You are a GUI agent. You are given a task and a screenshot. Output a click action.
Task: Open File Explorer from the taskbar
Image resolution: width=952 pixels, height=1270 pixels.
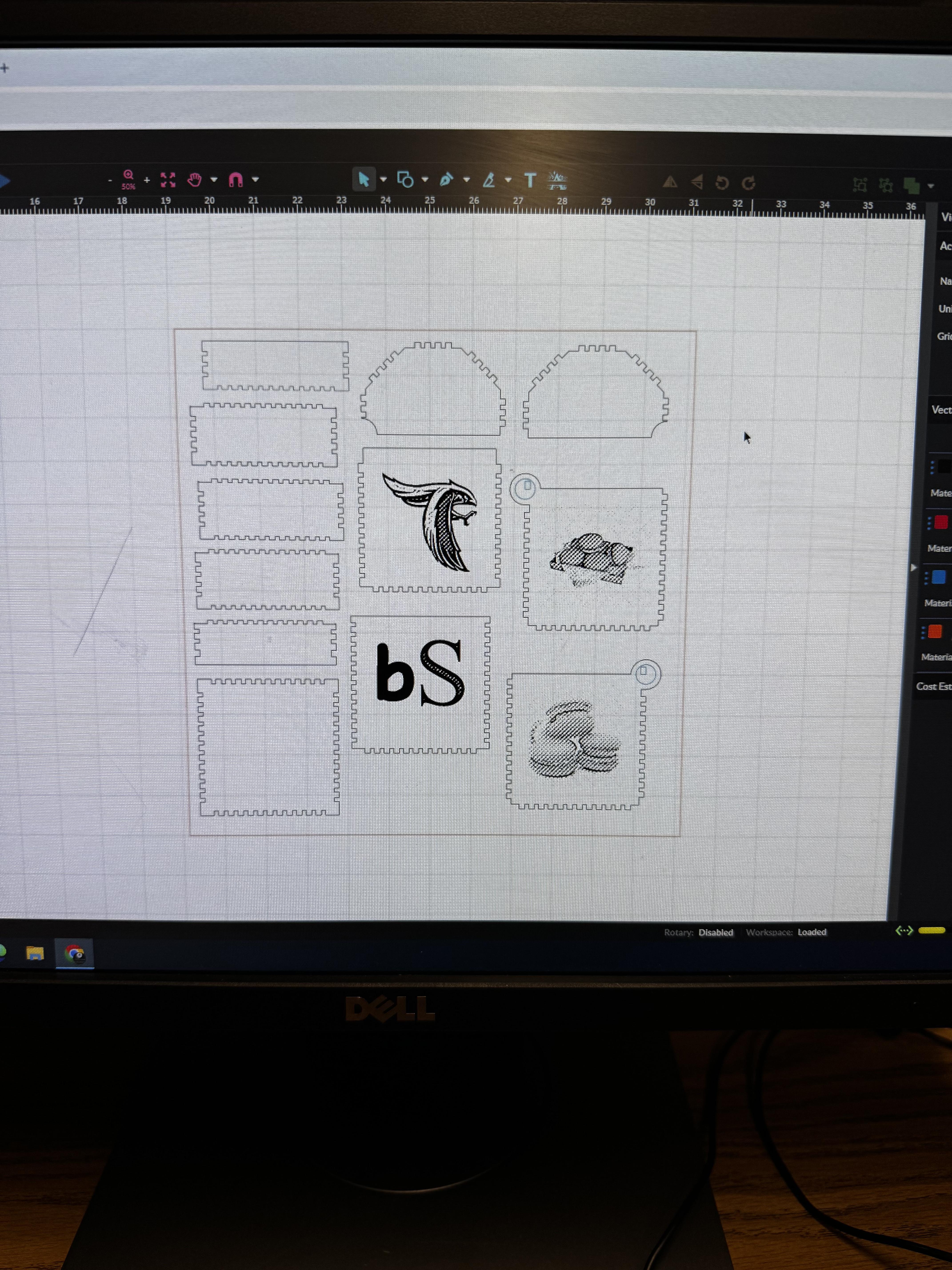[35, 954]
